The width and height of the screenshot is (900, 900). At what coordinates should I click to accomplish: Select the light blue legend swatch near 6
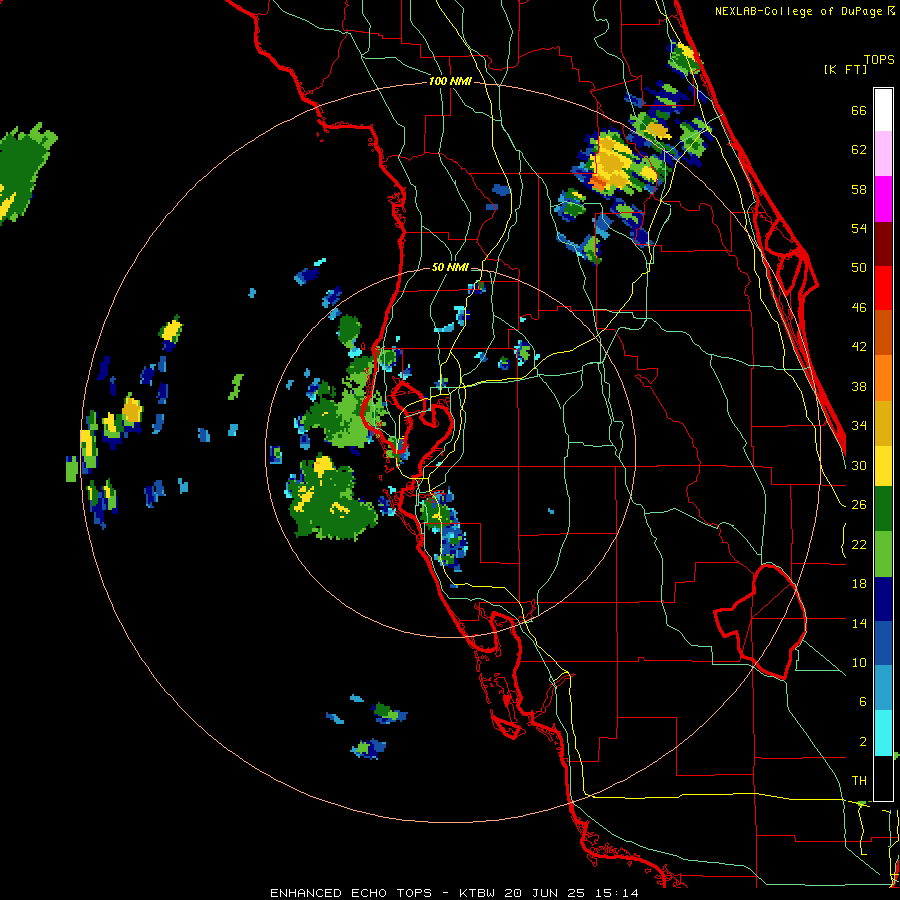(883, 688)
